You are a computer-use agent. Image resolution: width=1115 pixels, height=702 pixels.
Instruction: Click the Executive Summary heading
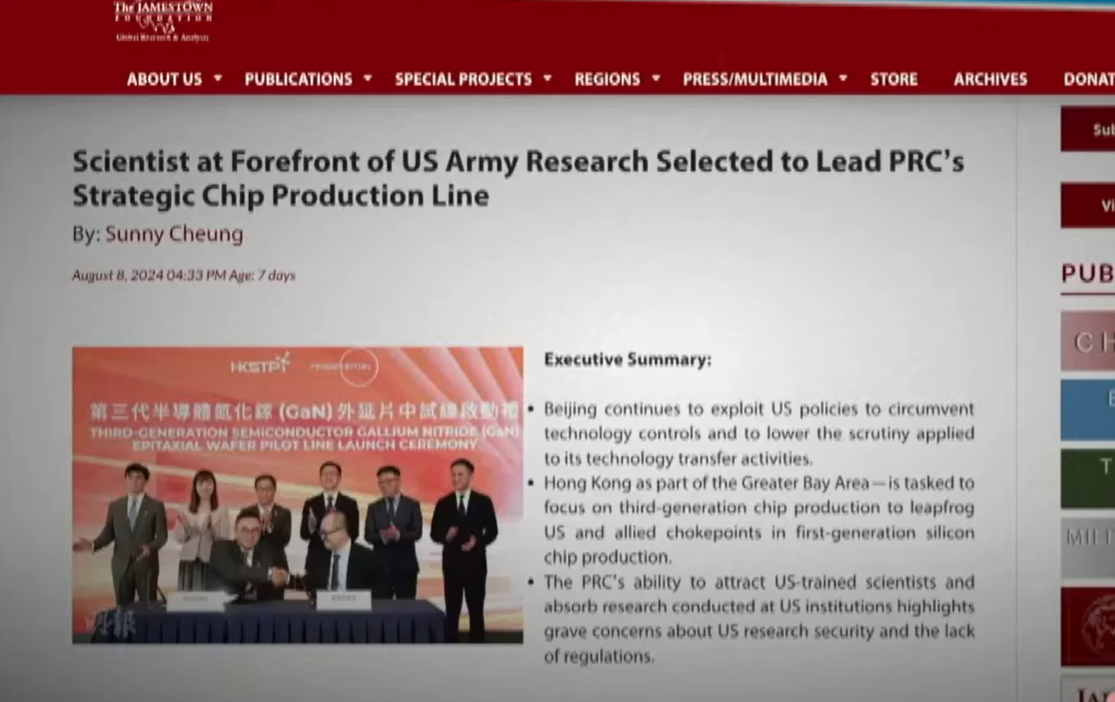click(627, 359)
